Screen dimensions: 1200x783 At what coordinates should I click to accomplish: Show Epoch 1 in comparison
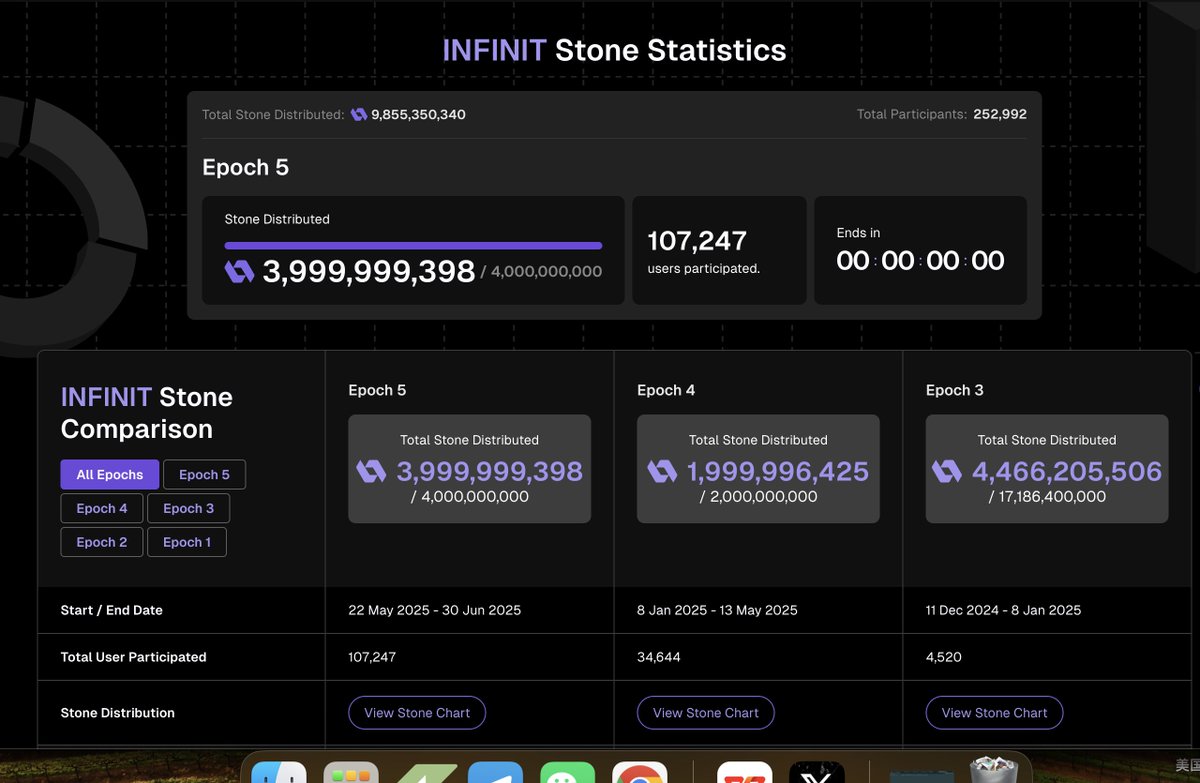click(x=187, y=542)
